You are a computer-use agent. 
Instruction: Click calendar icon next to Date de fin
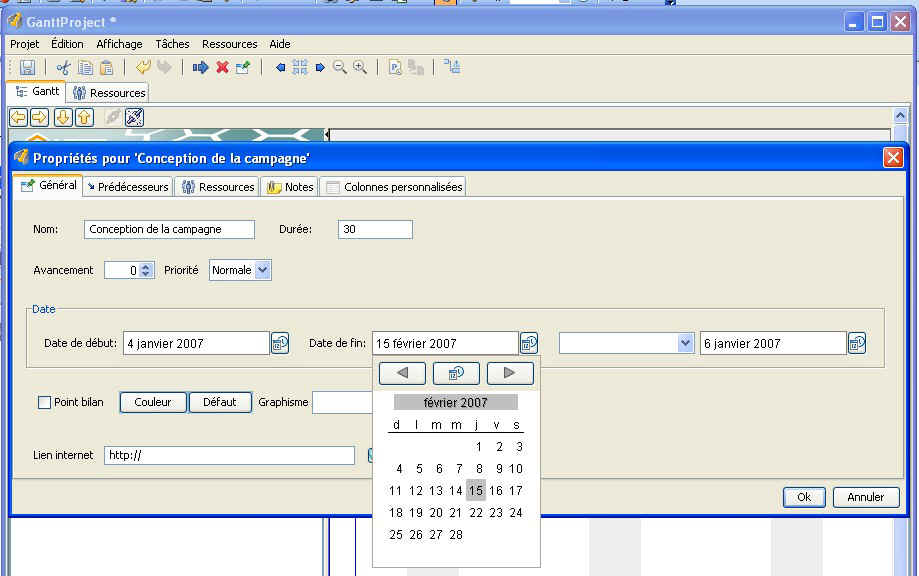point(529,343)
